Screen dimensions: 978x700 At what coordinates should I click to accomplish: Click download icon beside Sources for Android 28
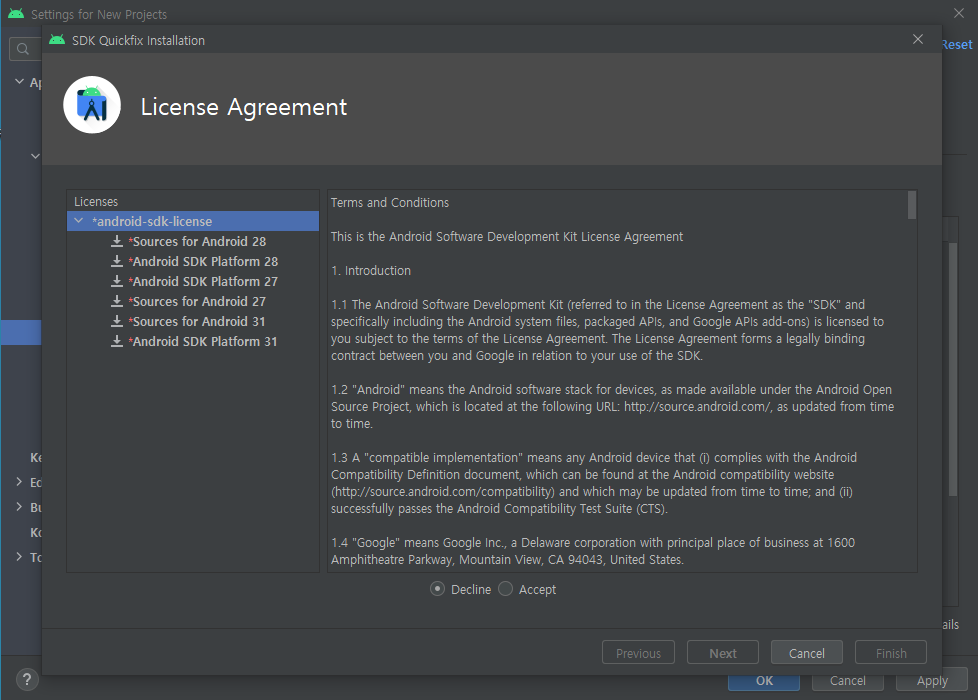[x=117, y=241]
